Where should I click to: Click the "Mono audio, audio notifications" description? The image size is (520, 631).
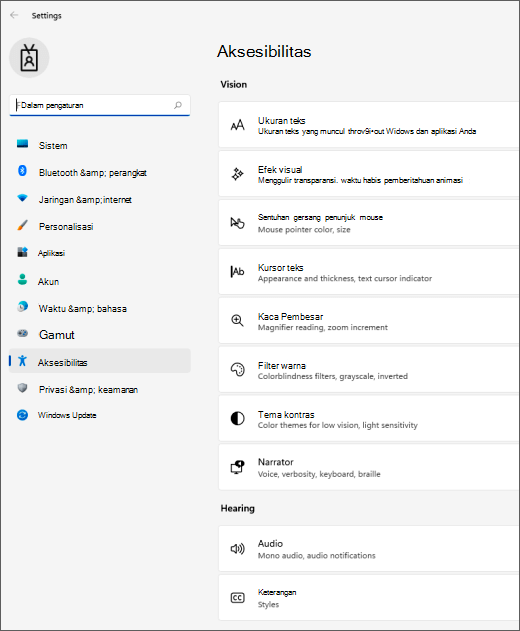click(x=316, y=556)
